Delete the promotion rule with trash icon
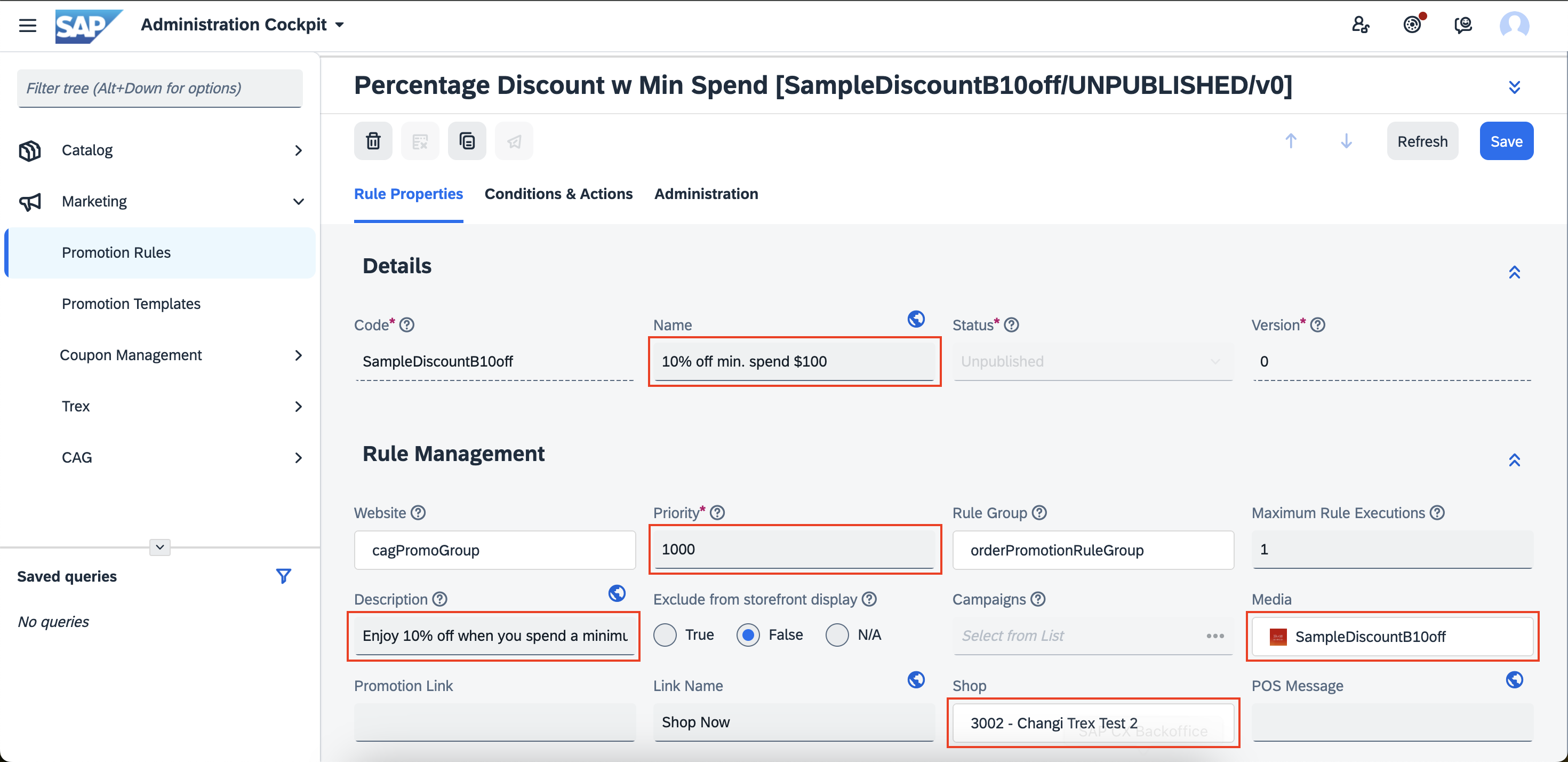Viewport: 1568px width, 762px height. click(x=373, y=141)
